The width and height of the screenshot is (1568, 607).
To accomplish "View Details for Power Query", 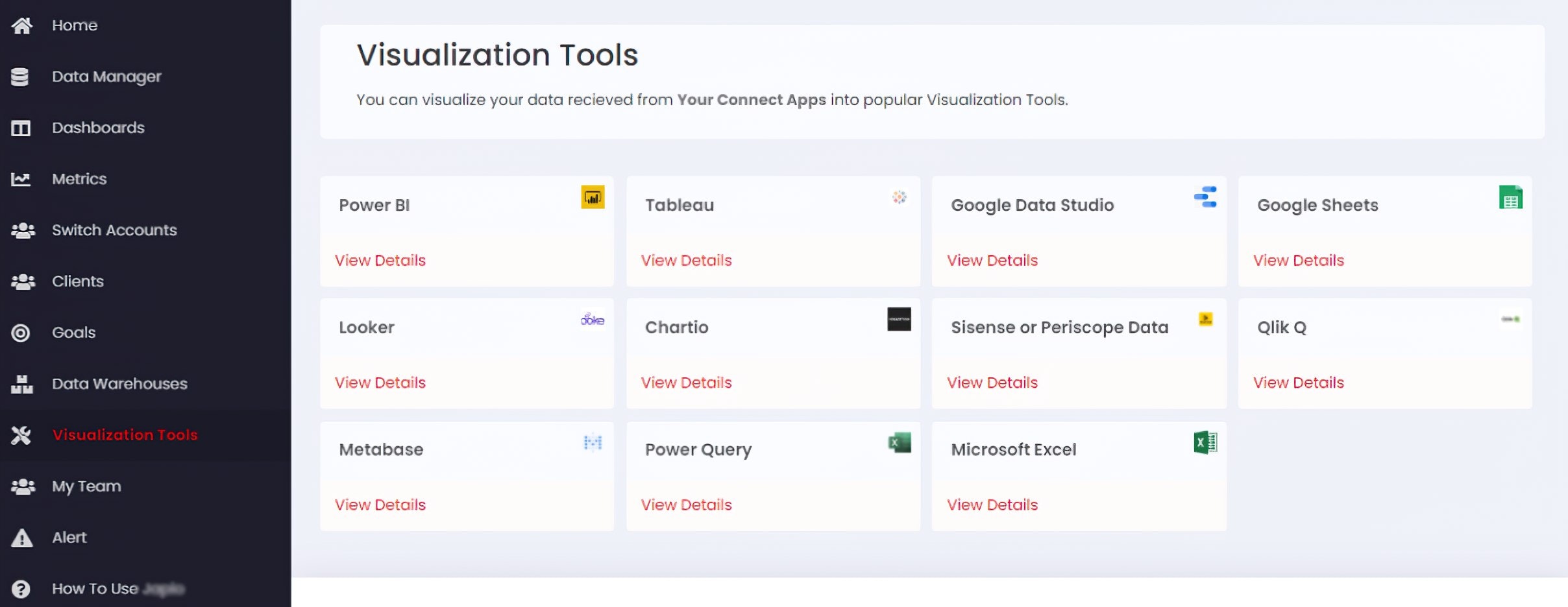I will [687, 505].
